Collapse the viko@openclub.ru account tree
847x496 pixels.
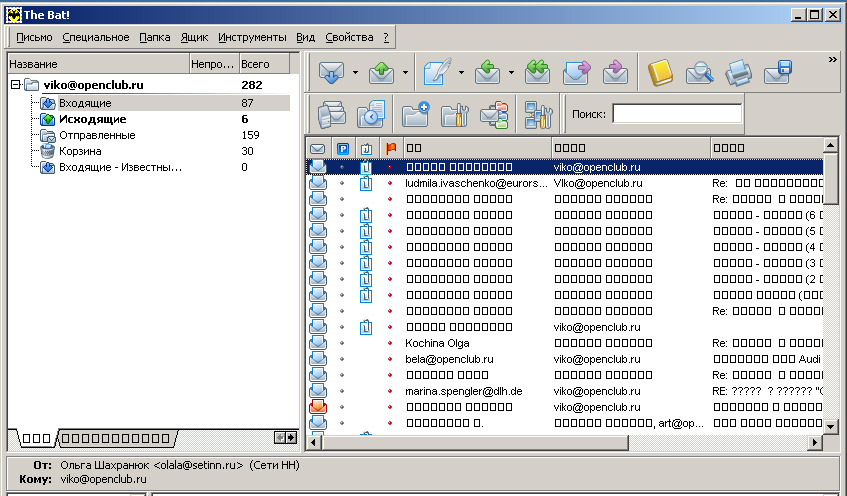(16, 85)
